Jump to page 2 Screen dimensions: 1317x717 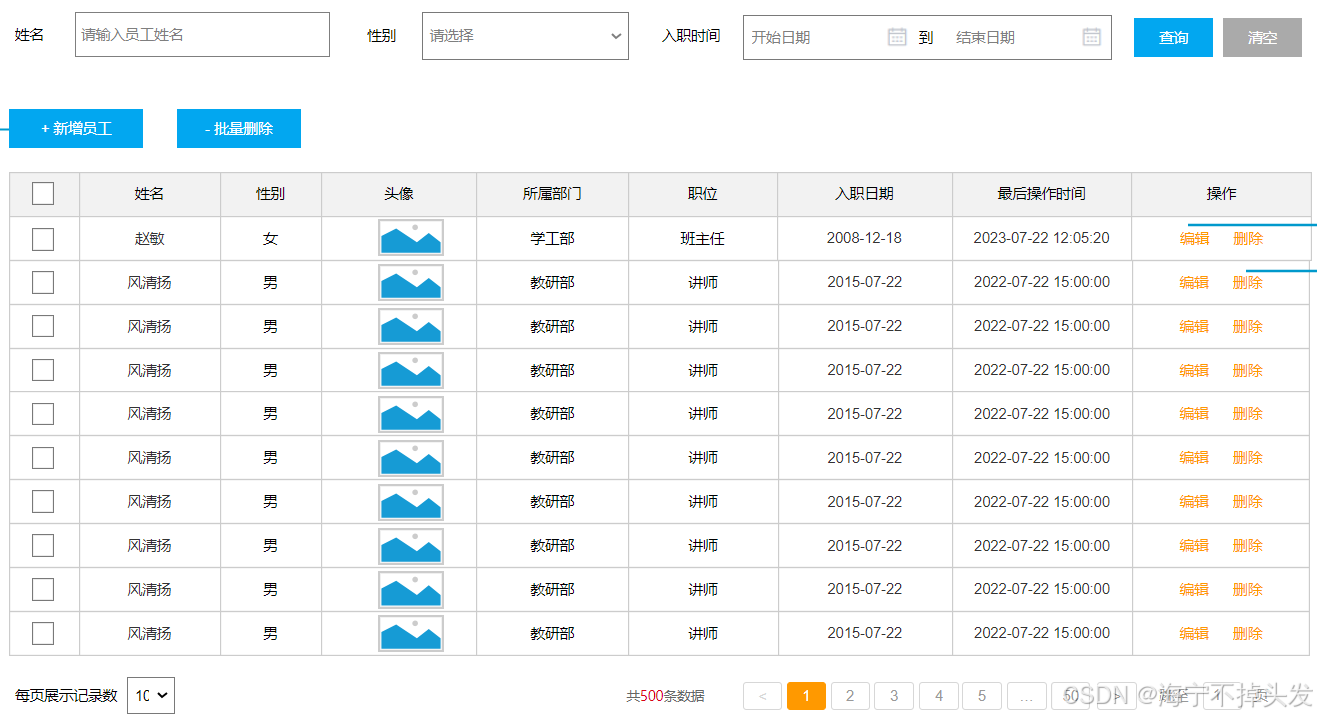point(850,696)
